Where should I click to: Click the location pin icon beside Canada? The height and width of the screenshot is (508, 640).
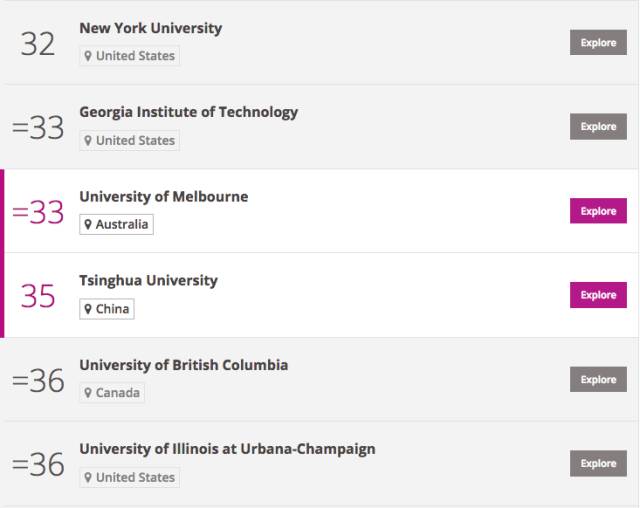click(x=88, y=393)
